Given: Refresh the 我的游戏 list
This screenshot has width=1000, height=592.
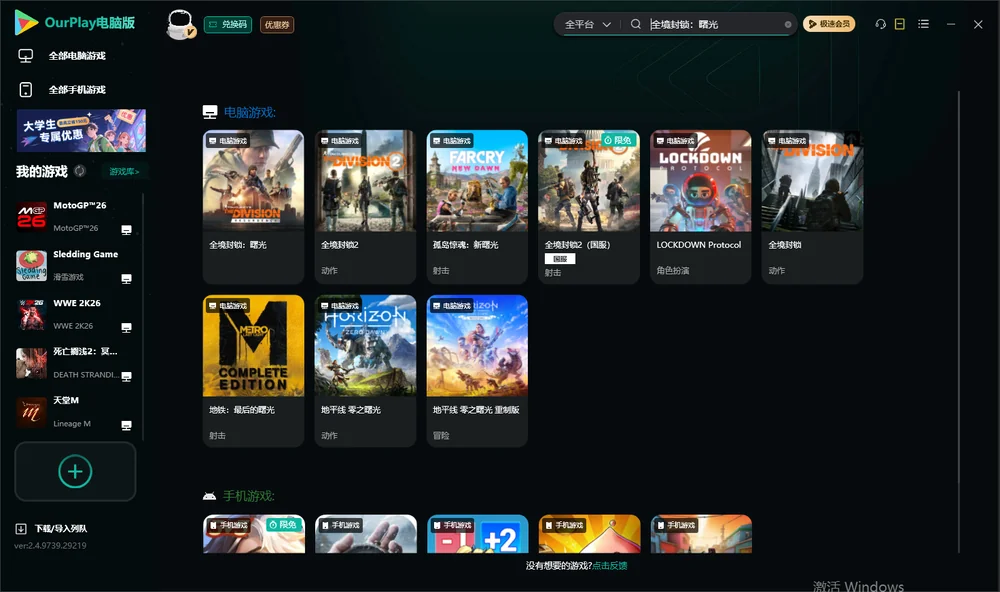Looking at the screenshot, I should click(80, 171).
